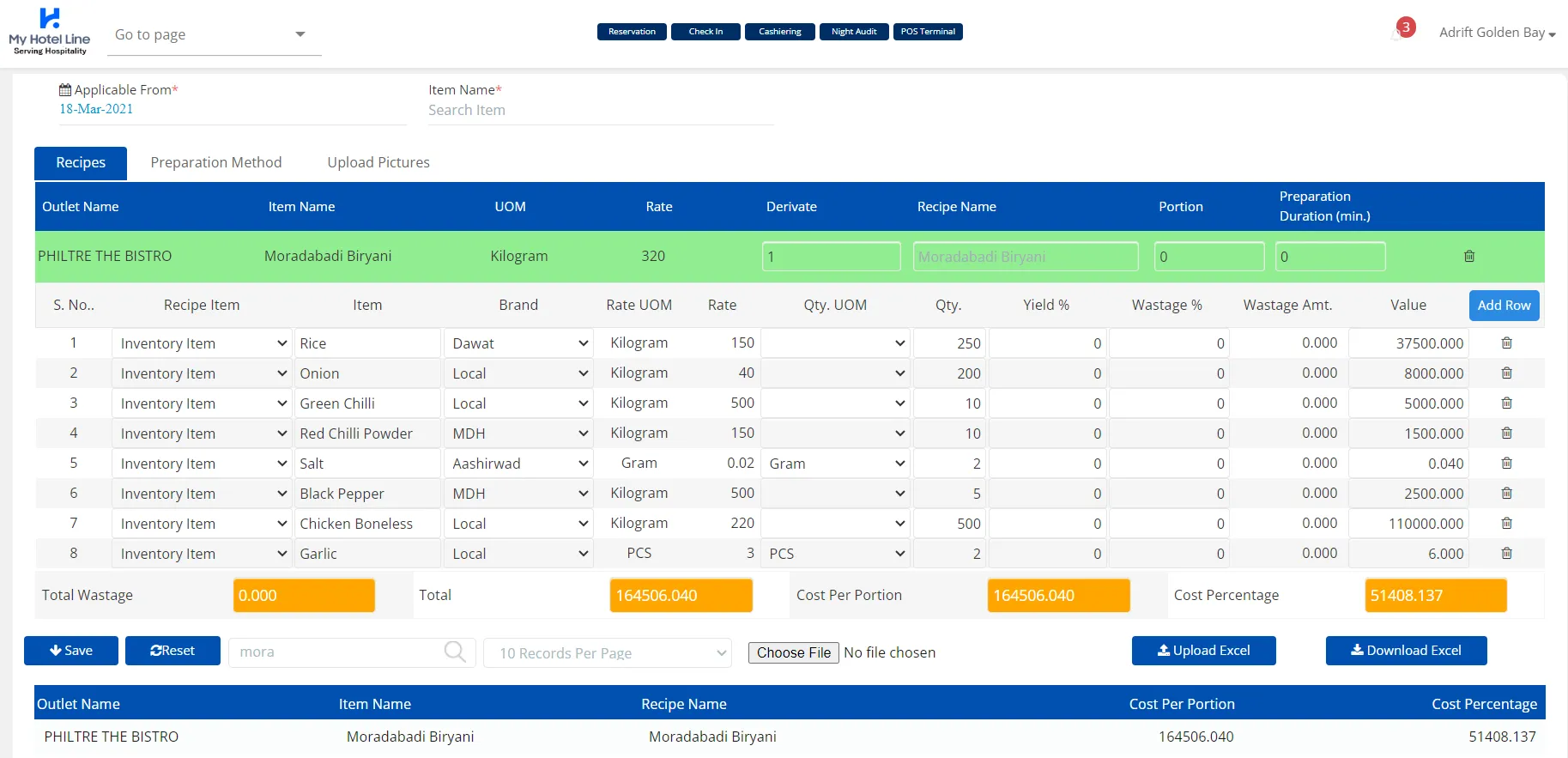Click the Save button

click(71, 651)
